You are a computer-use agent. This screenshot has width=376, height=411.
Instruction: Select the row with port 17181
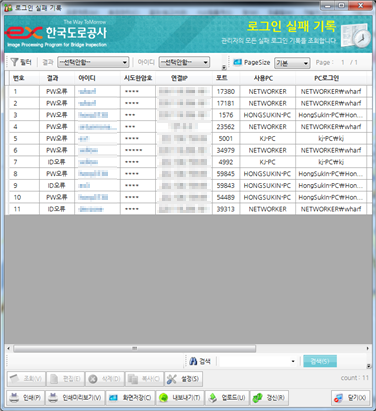(188, 103)
